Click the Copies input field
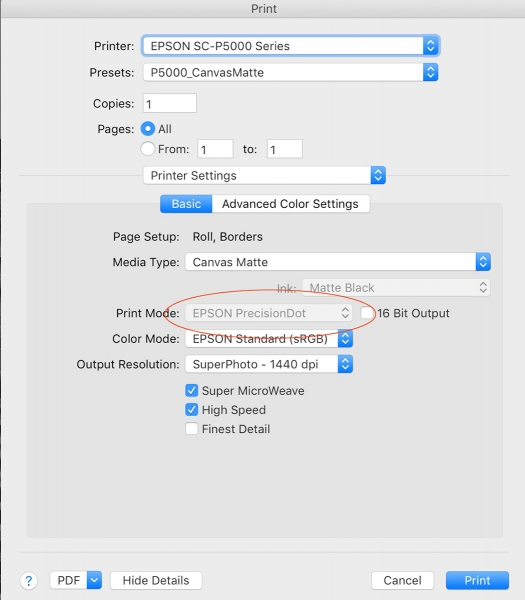 click(170, 103)
